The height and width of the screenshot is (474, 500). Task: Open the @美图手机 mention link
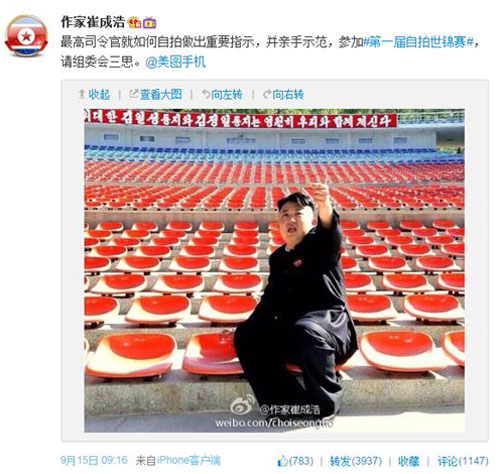[x=175, y=62]
